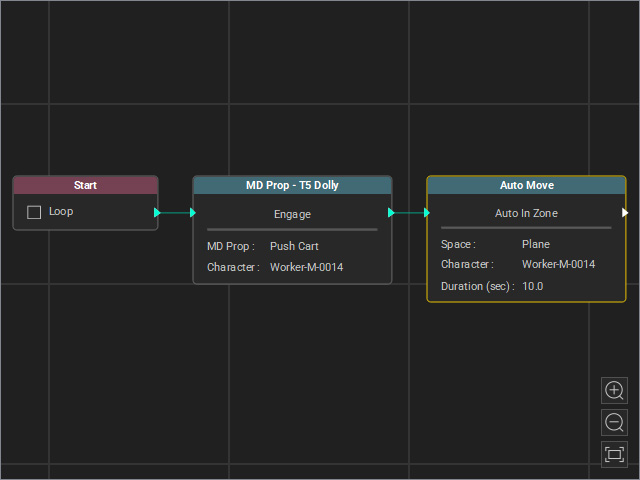Select the Start node header
This screenshot has width=640, height=480.
[85, 185]
